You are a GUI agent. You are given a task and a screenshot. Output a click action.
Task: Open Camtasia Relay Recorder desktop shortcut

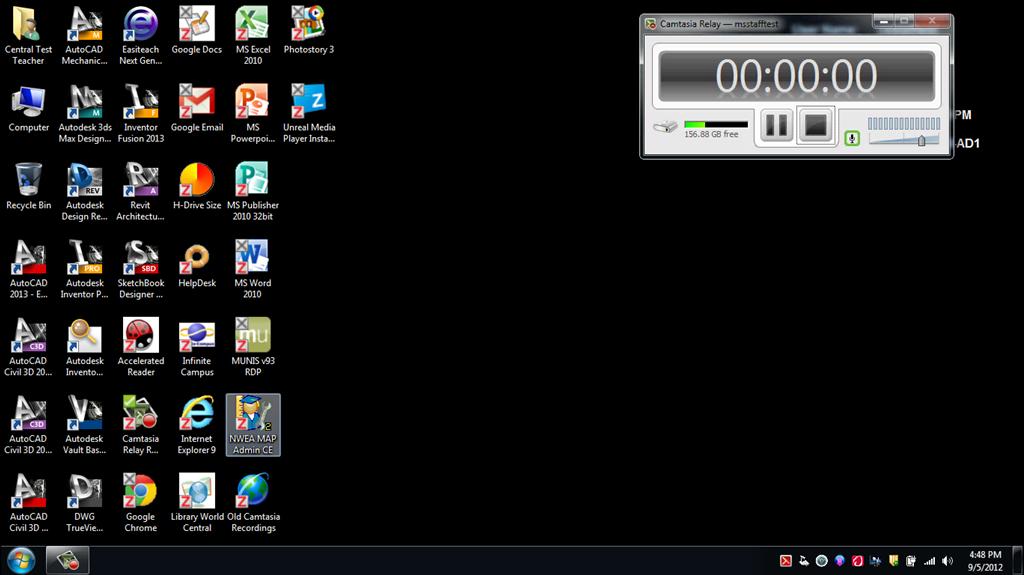tap(140, 425)
